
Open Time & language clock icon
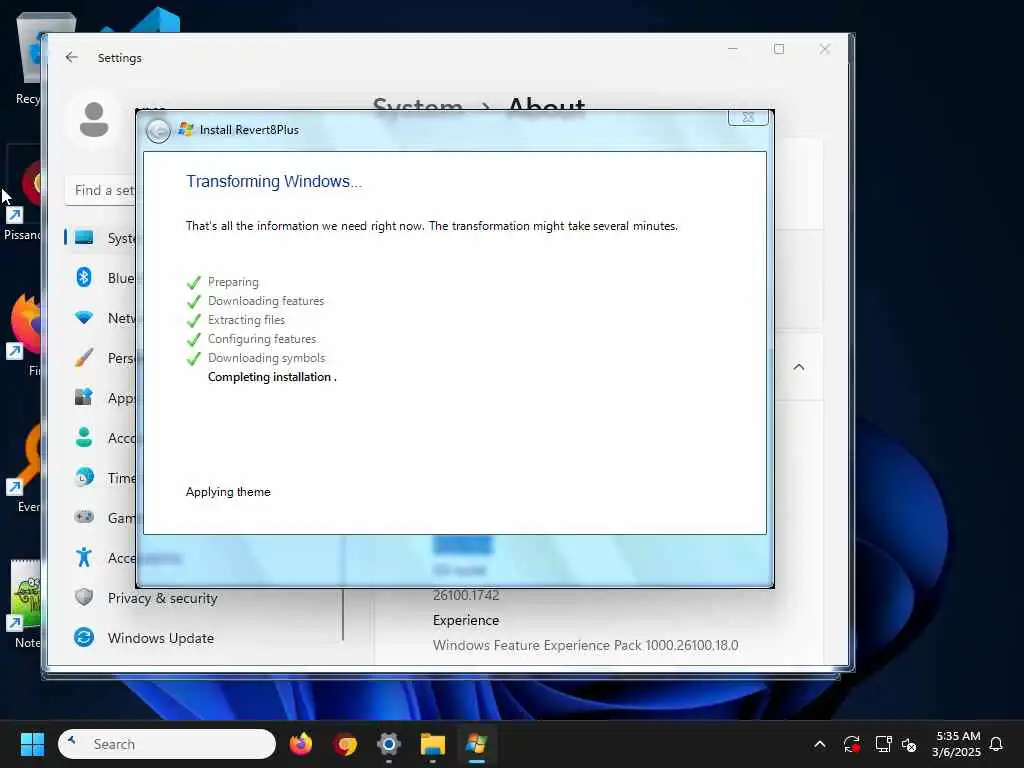tap(84, 477)
